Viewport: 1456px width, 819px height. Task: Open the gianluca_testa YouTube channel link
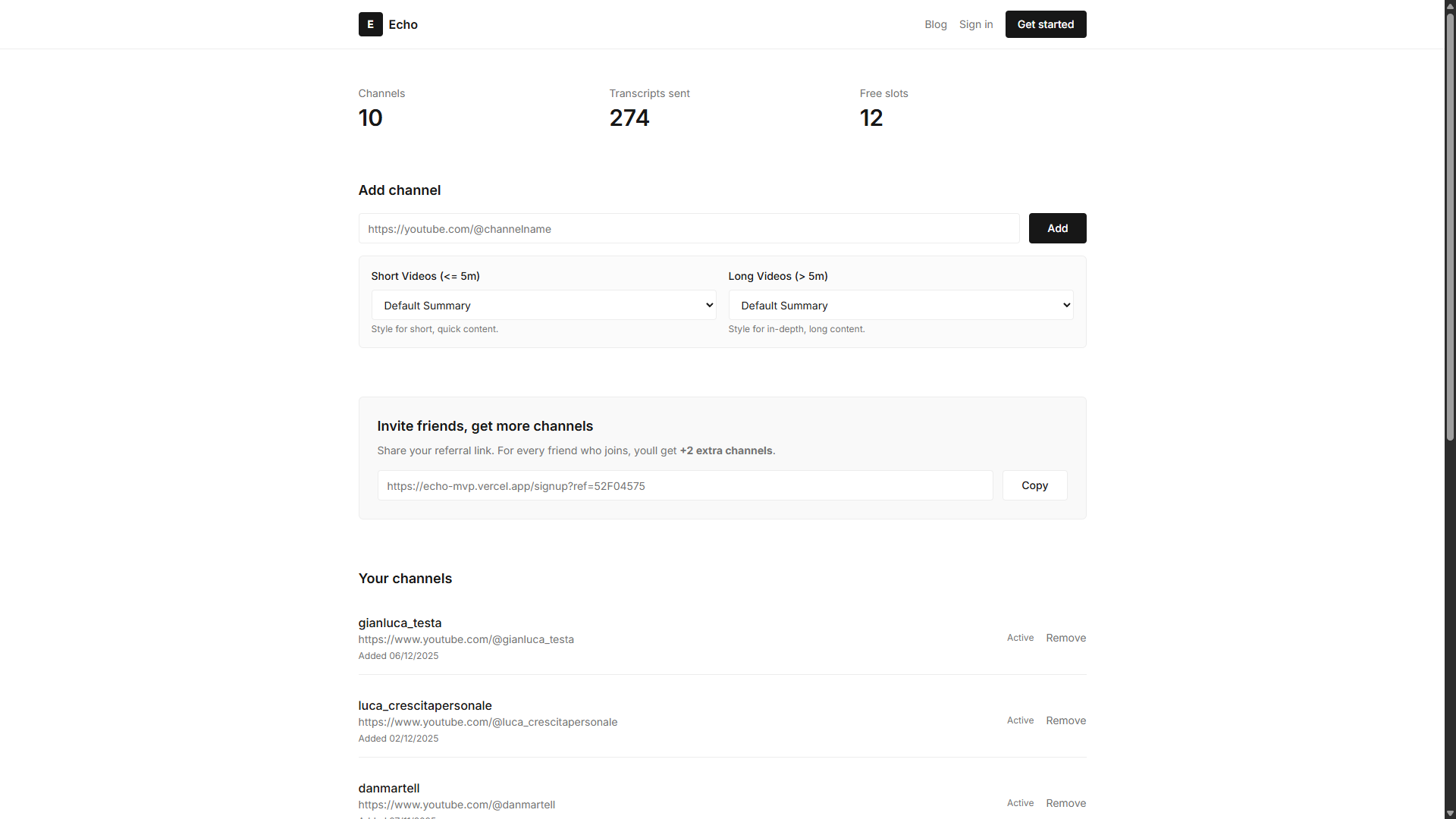point(466,639)
